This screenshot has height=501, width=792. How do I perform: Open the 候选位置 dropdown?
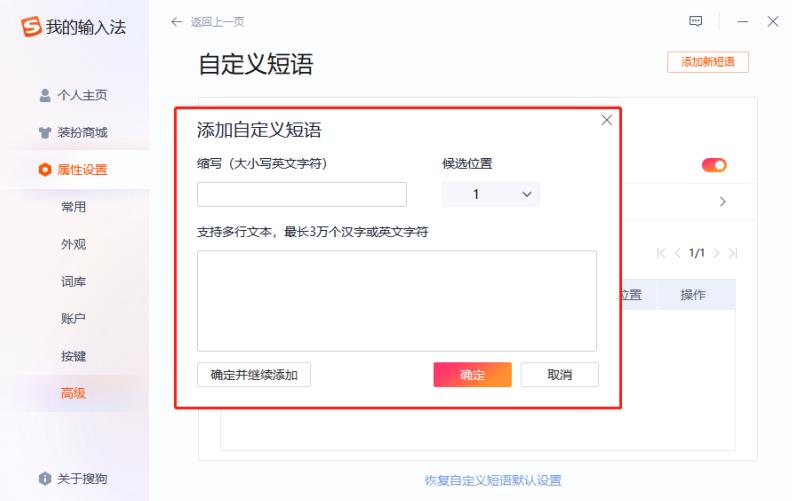[x=491, y=194]
